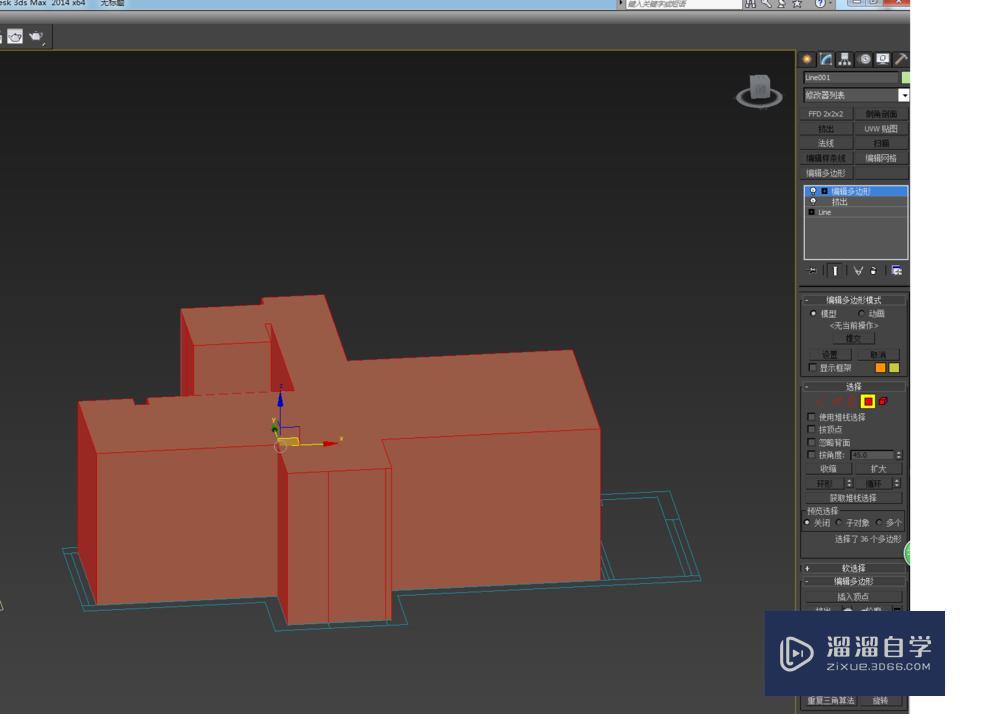Click the UVW 贴图 modifier button
The width and height of the screenshot is (1000, 714).
881,129
